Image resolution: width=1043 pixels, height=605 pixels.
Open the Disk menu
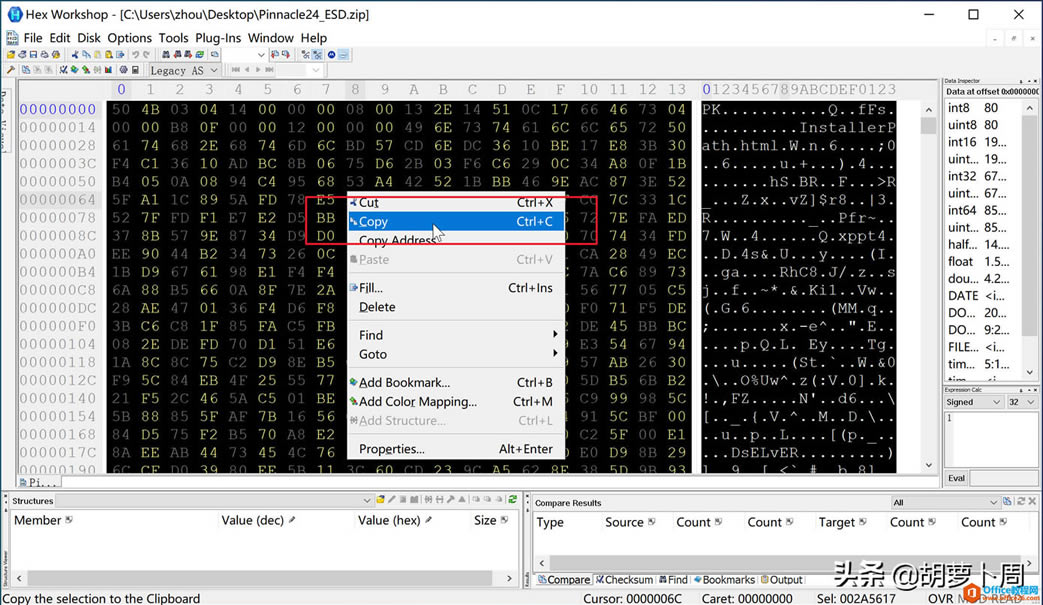[x=88, y=38]
